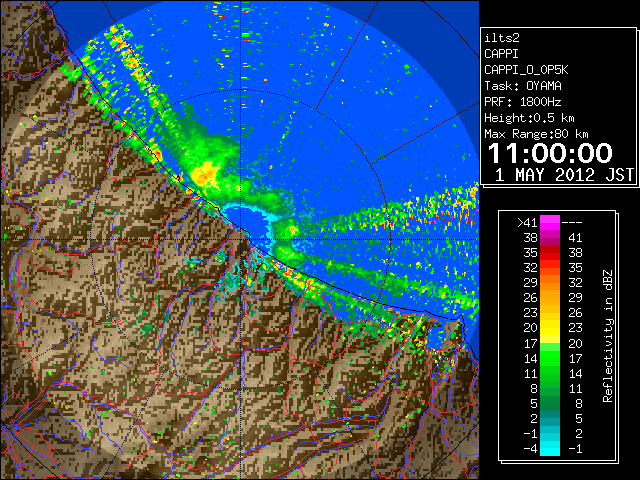
Task: Click the green 11-14 dBZ swatch
Action: 549,373
